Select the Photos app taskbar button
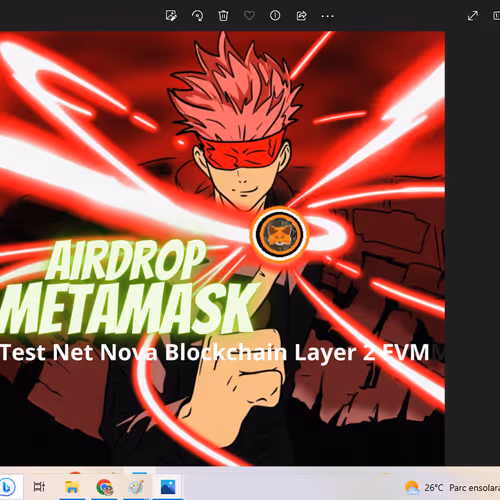This screenshot has height=500, width=500. click(168, 487)
